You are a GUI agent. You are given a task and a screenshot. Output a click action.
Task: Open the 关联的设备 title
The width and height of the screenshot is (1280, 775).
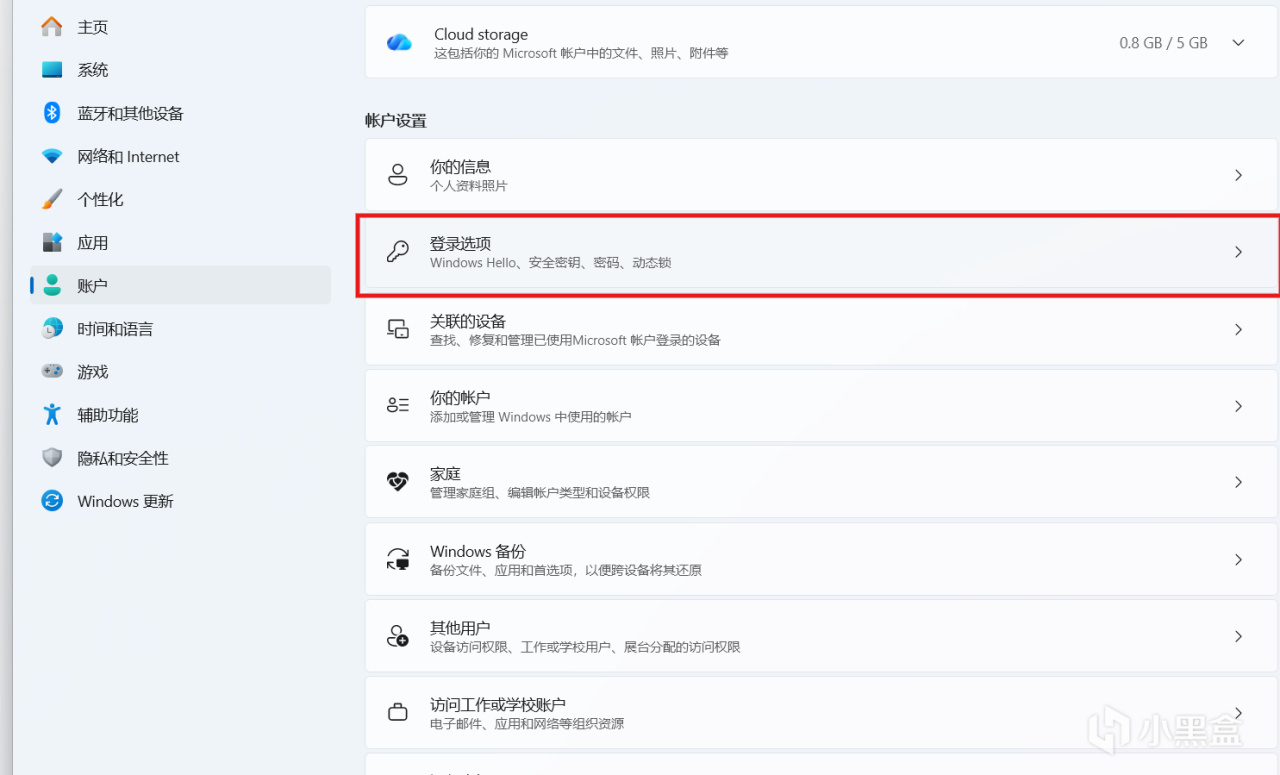[x=468, y=320]
